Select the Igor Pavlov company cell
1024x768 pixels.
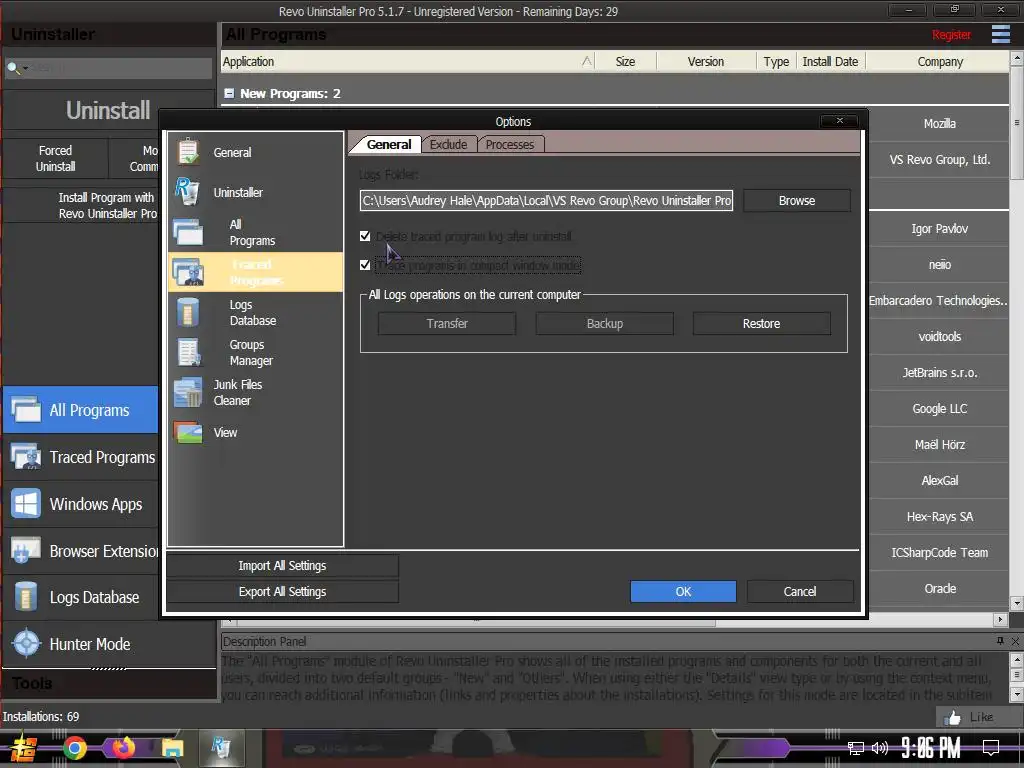(x=939, y=229)
